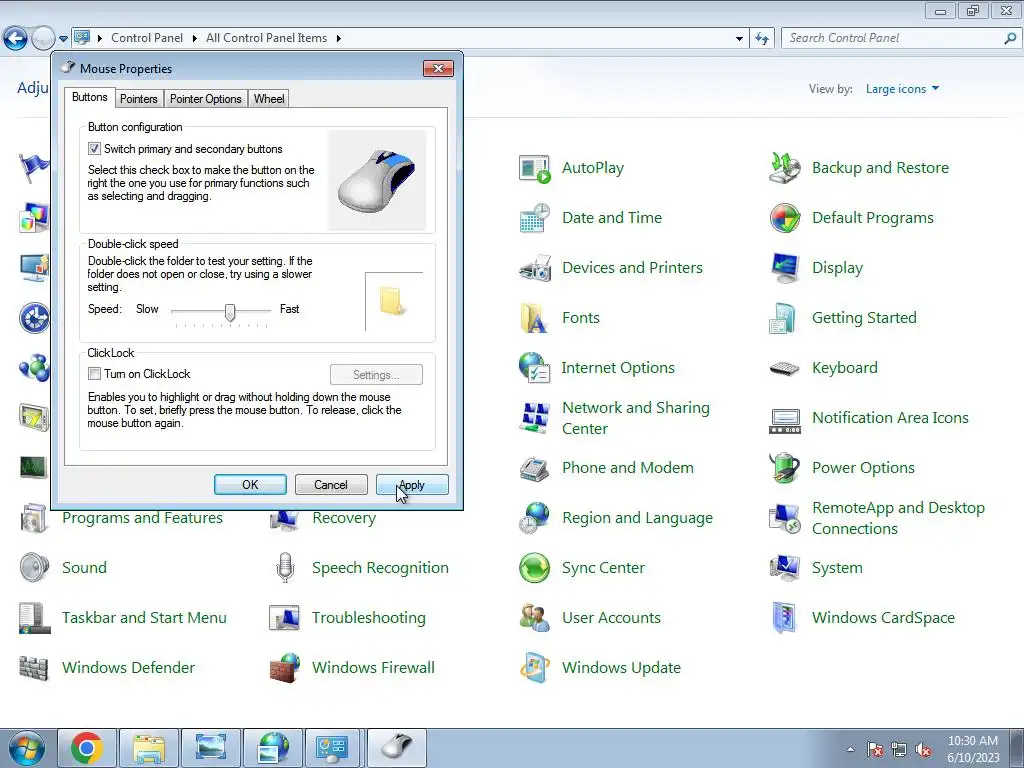Open Windows Explorer from taskbar
1024x768 pixels.
148,748
